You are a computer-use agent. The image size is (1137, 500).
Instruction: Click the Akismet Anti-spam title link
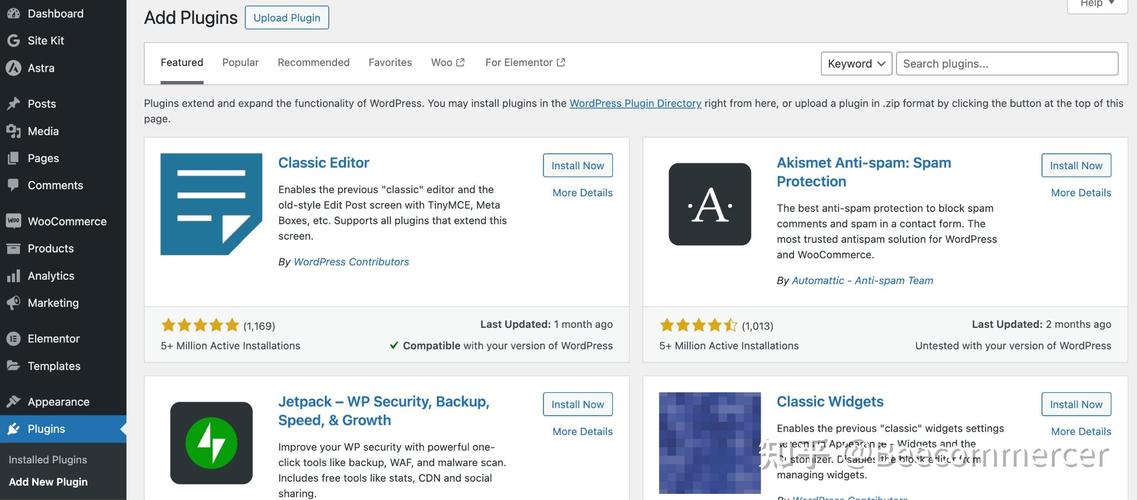pyautogui.click(x=864, y=172)
